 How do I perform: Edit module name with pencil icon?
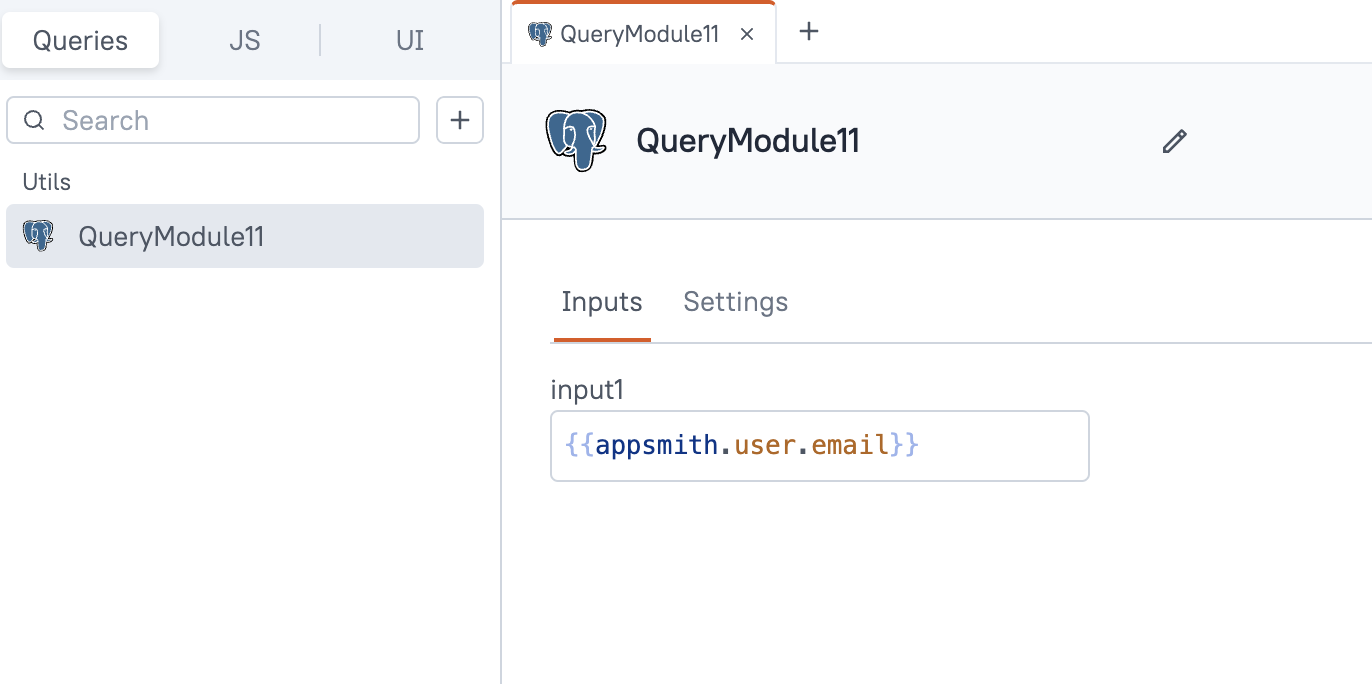(1174, 142)
